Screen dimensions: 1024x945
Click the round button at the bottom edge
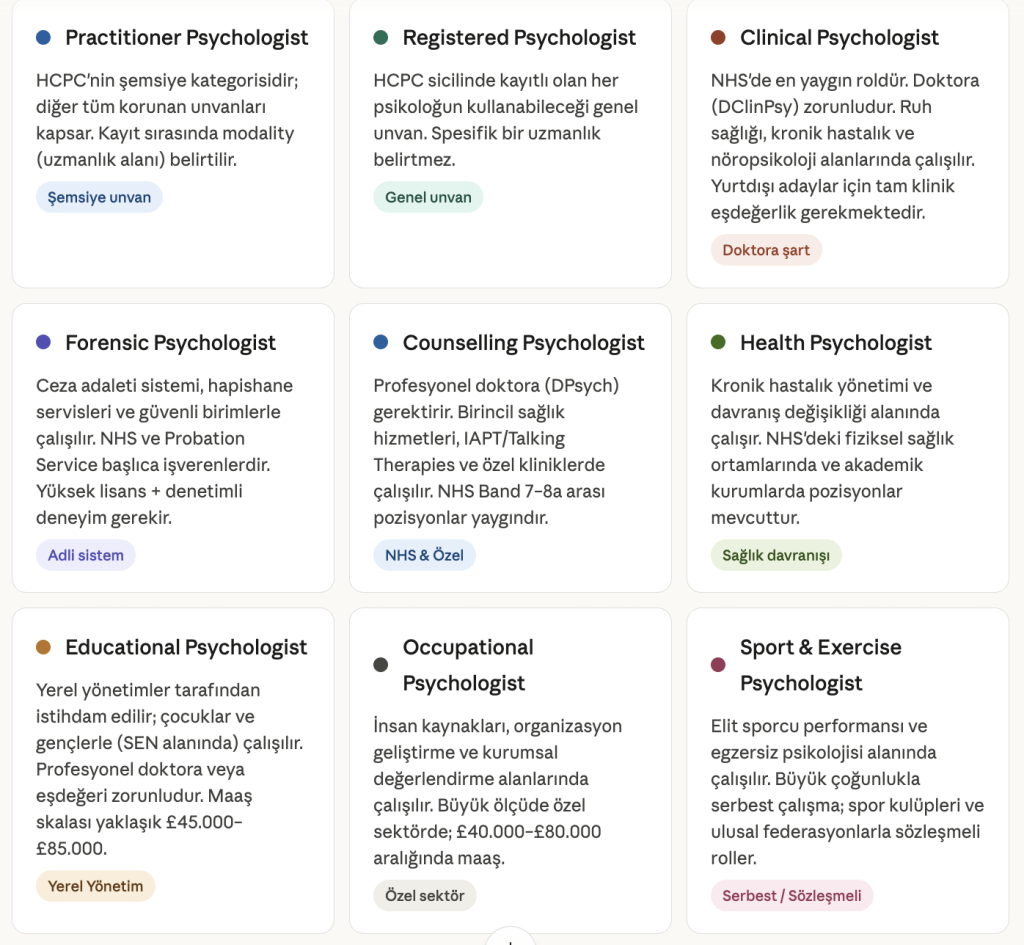coord(511,939)
